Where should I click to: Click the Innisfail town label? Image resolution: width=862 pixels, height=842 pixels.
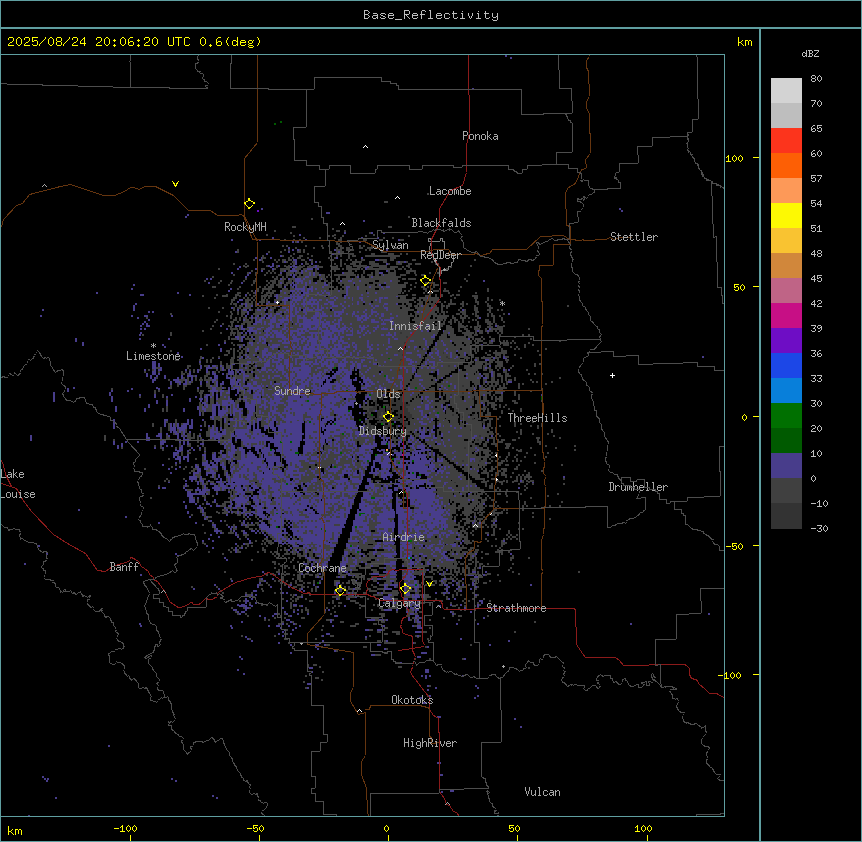[x=415, y=326]
